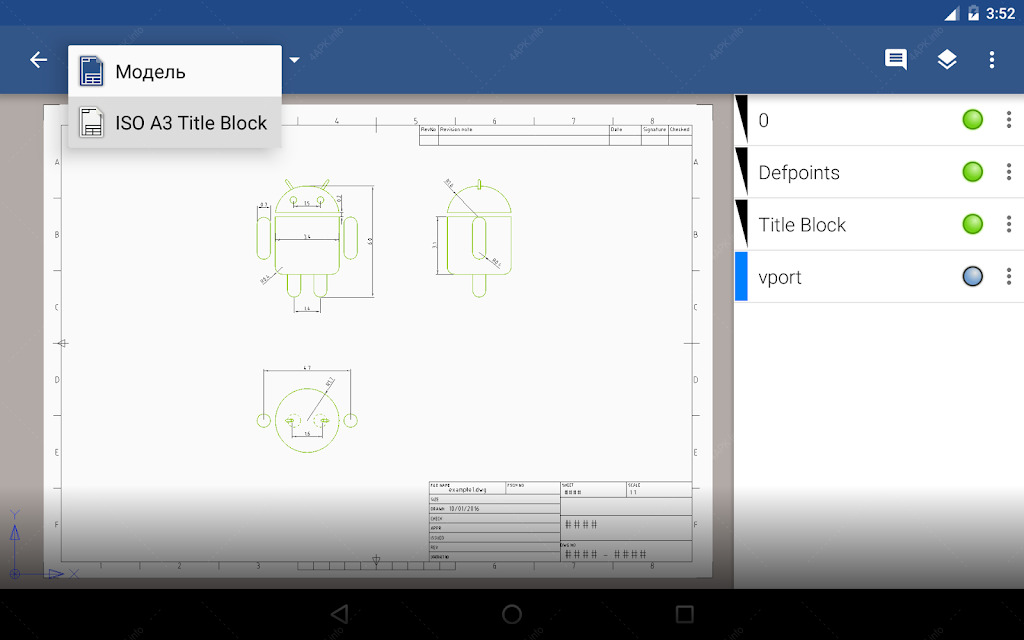Toggle visibility of Defpoints layer
1024x640 pixels.
tap(972, 172)
